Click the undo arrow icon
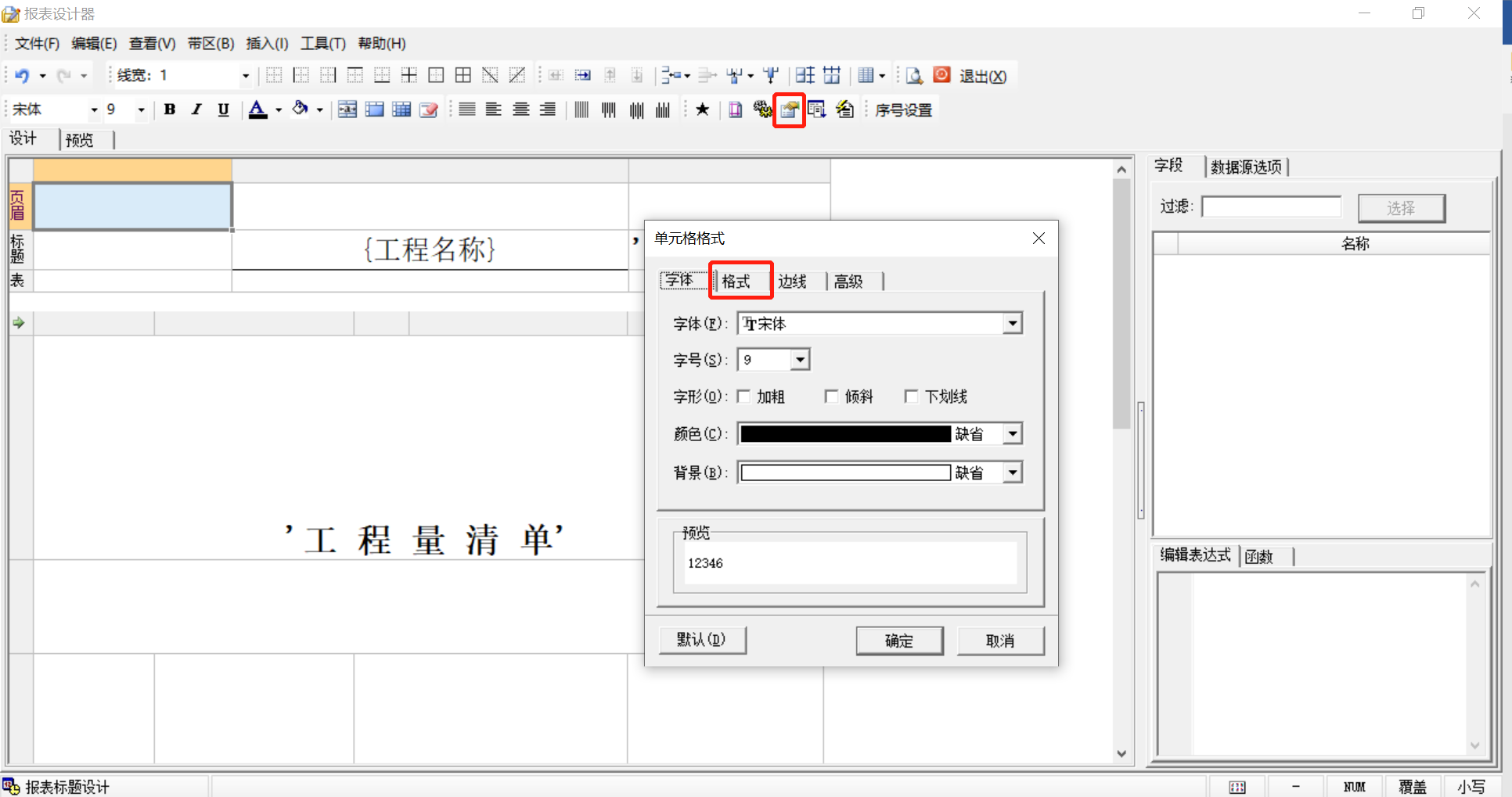This screenshot has width=1512, height=797. (23, 75)
